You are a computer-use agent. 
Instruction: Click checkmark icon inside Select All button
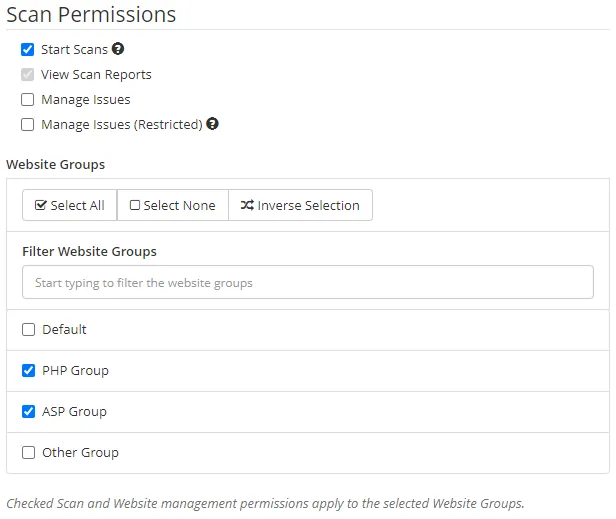40,206
